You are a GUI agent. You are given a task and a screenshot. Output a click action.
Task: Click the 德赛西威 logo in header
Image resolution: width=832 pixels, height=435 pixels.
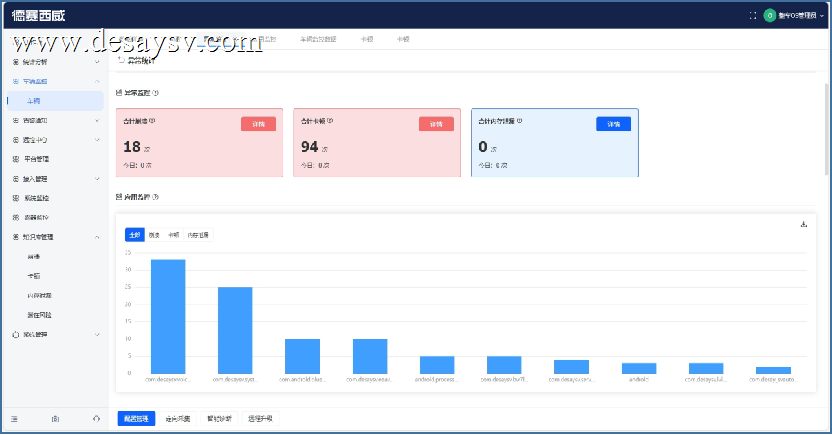point(38,15)
